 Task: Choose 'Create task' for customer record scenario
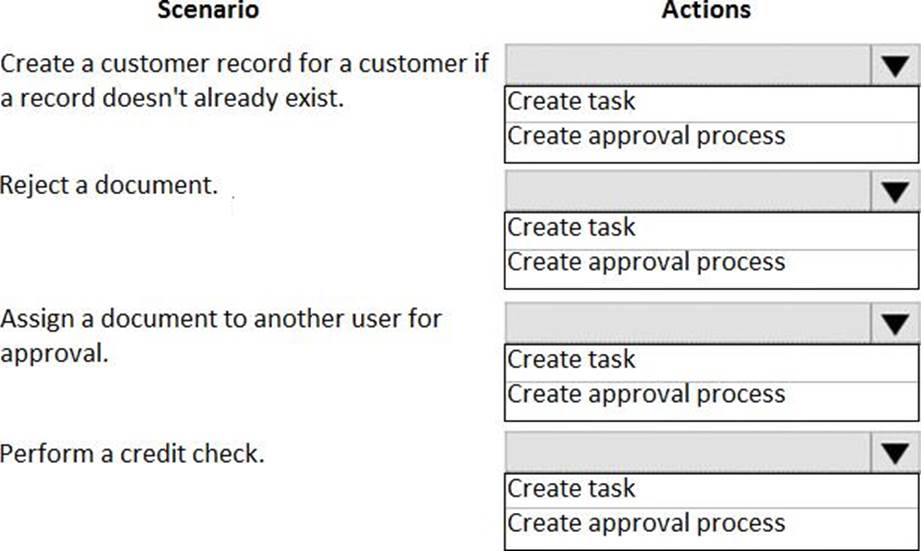pos(571,101)
